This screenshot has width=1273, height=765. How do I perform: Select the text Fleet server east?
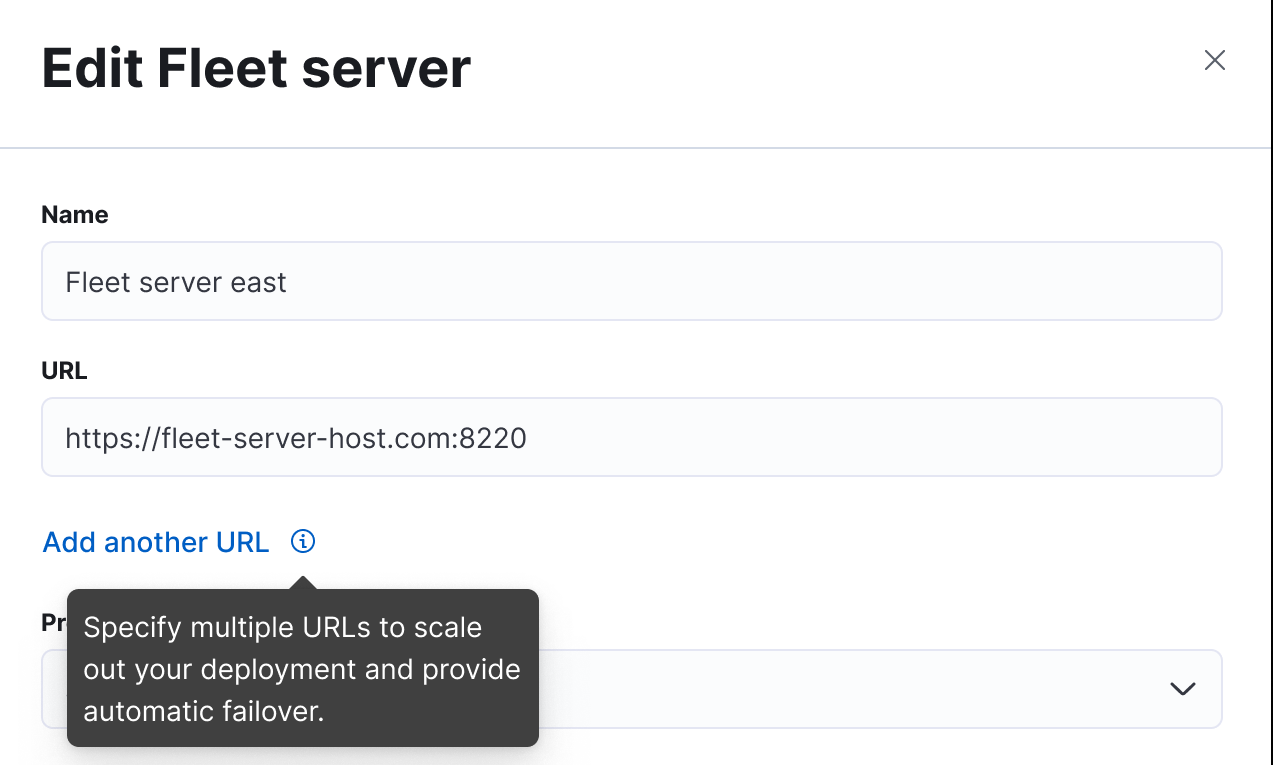[x=175, y=282]
